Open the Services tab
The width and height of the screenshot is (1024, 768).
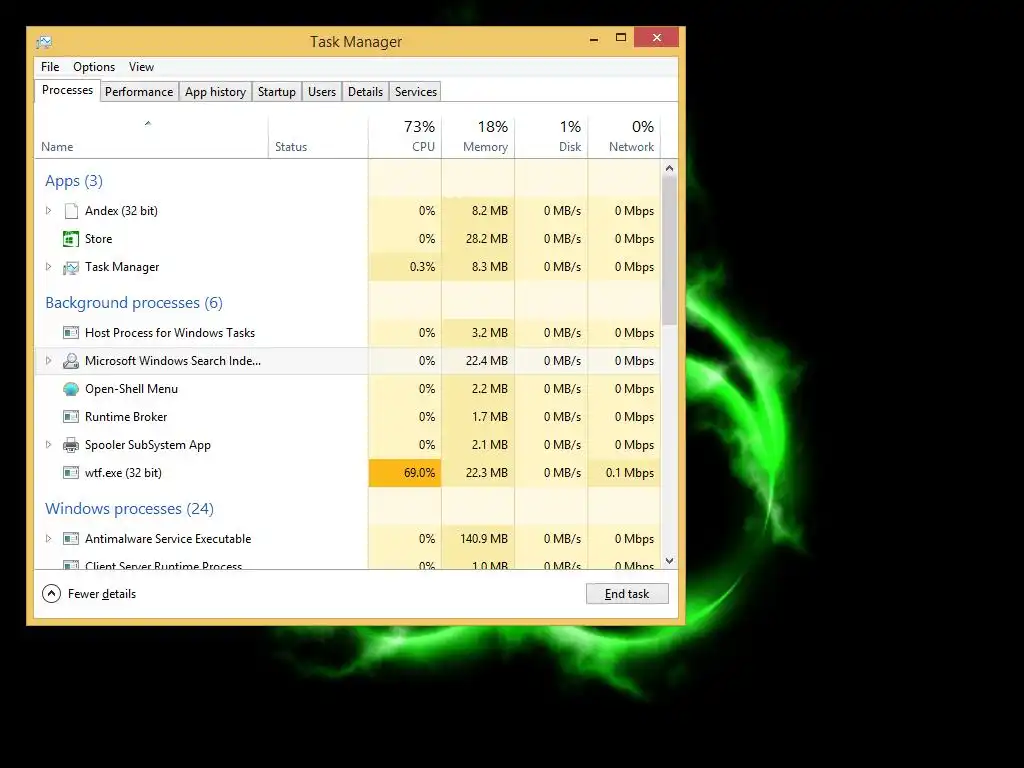[x=416, y=92]
